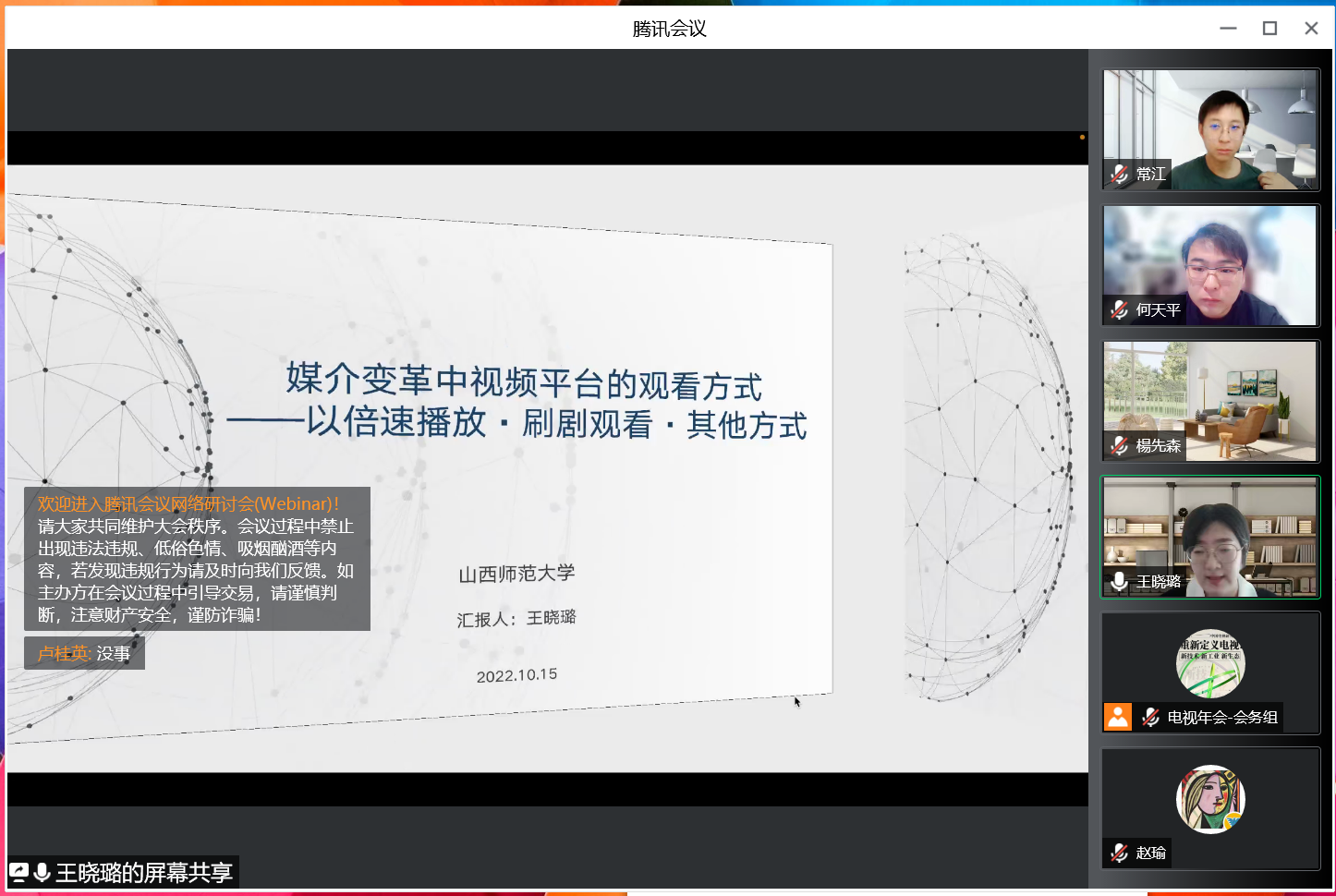Screen dimensions: 1336x896
Task: Click the muted microphone icon next to 赵瑜
Action: pos(1120,853)
